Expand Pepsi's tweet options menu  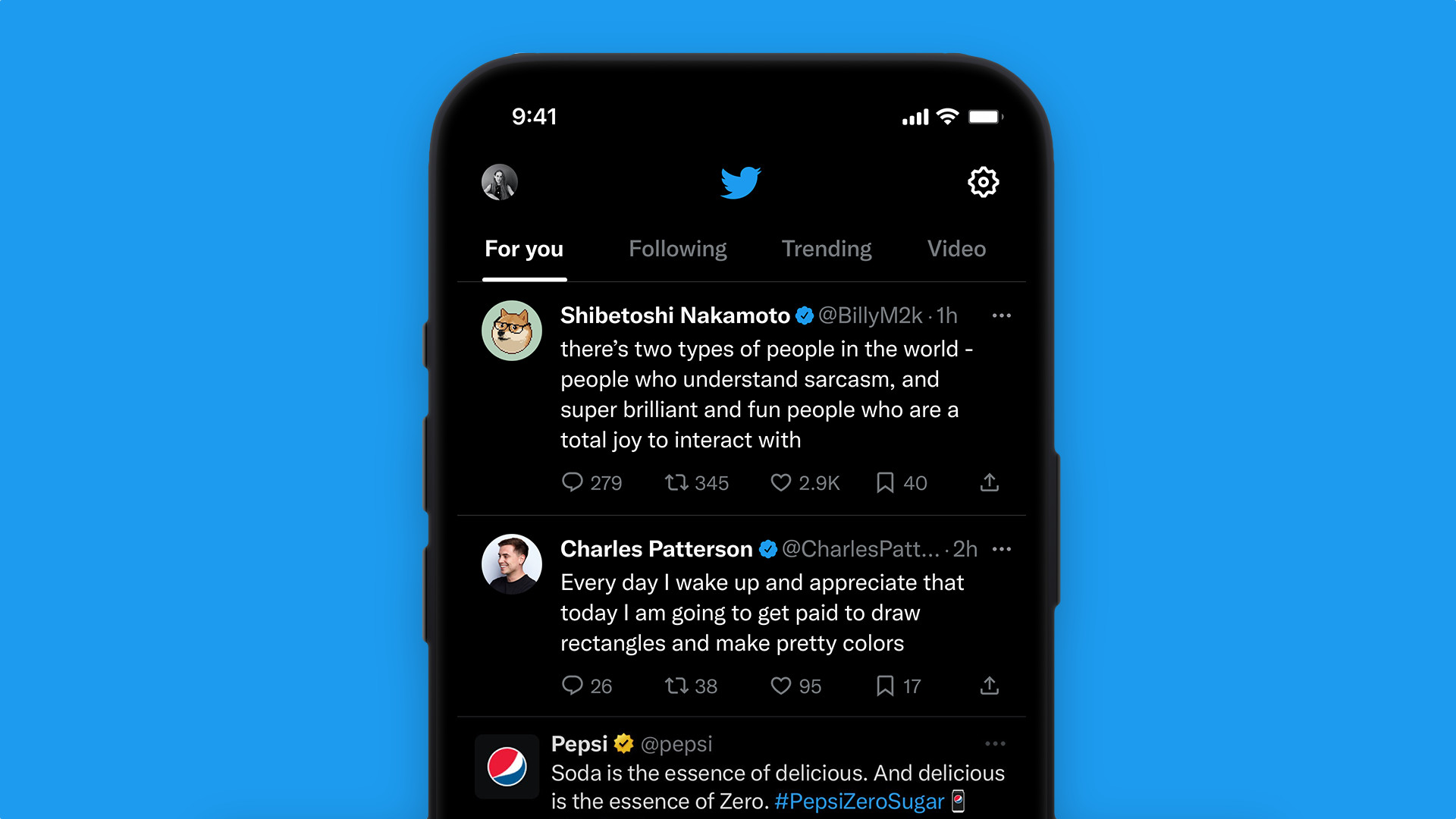point(999,744)
